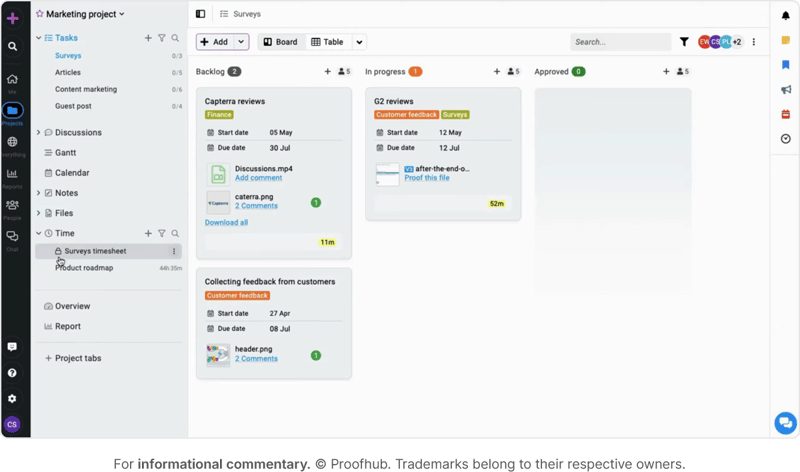Toggle the sidebar panel icon
Viewport: 800px width, 472px height.
[x=201, y=14]
